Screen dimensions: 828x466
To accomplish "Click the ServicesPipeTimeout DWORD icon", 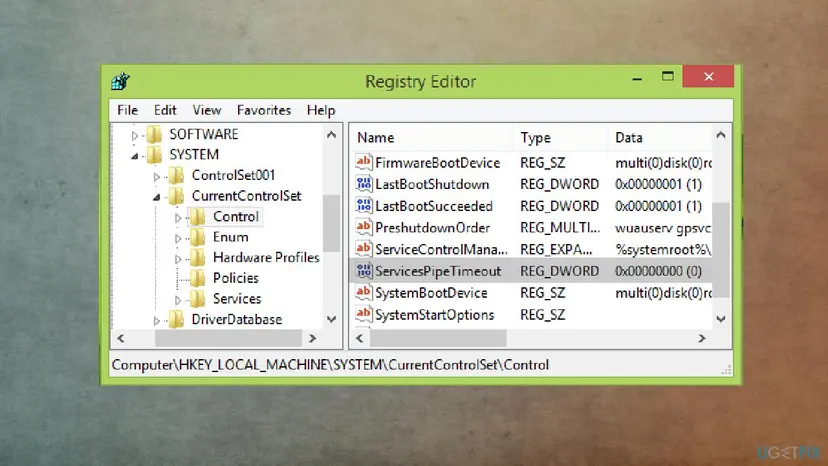I will pyautogui.click(x=363, y=271).
